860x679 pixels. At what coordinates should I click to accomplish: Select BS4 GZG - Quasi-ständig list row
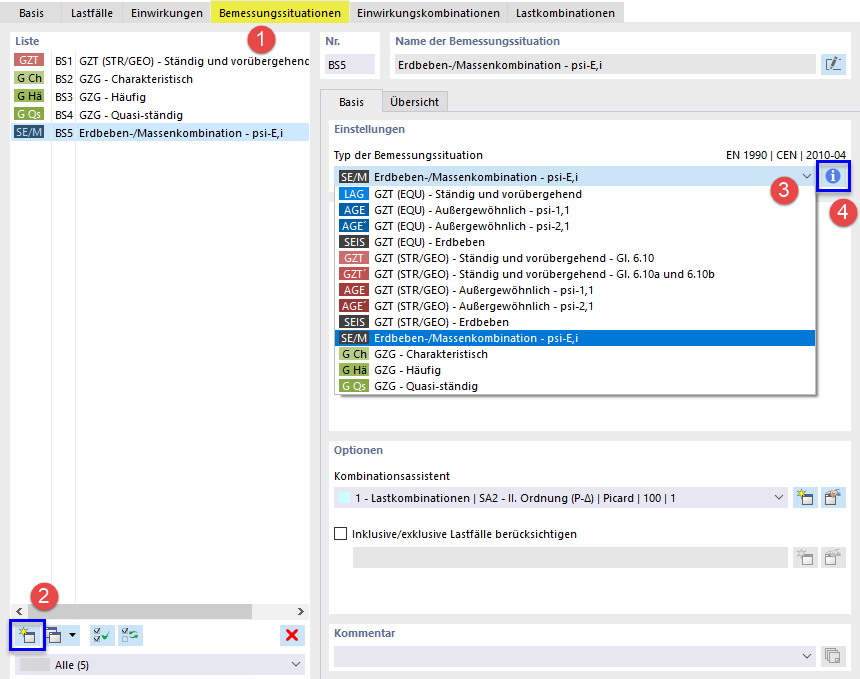click(160, 115)
